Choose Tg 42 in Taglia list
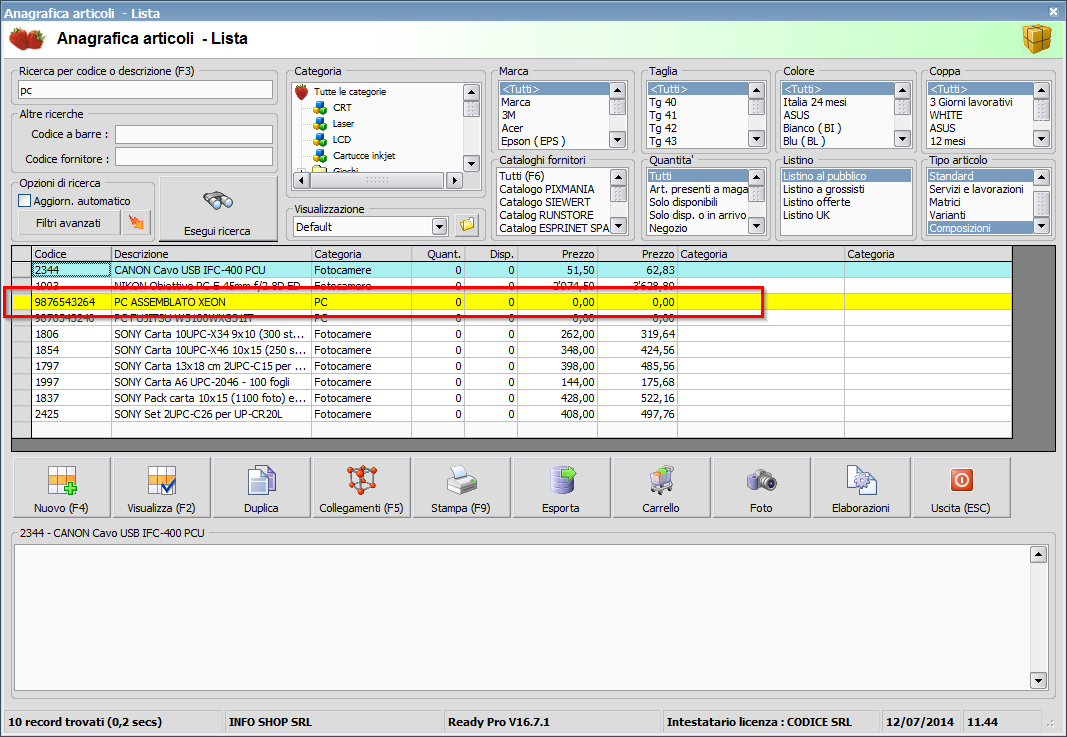Screen dimensions: 1067x737 click(x=697, y=128)
